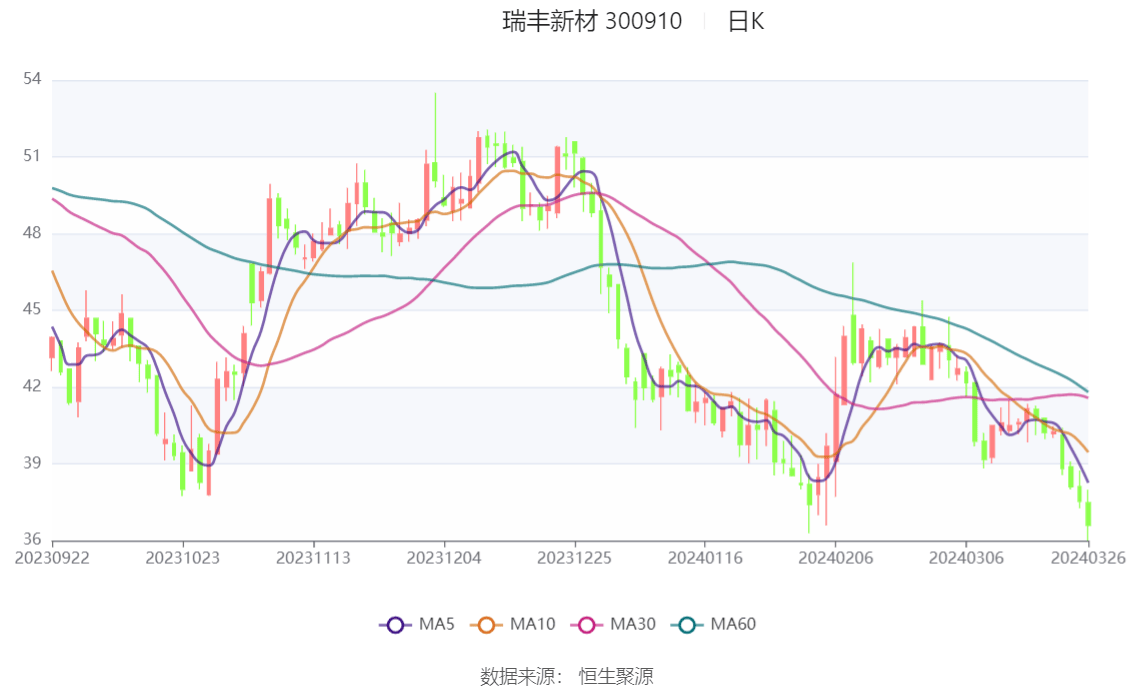
Task: Click the 20231204 date on the x-axis
Action: [444, 558]
